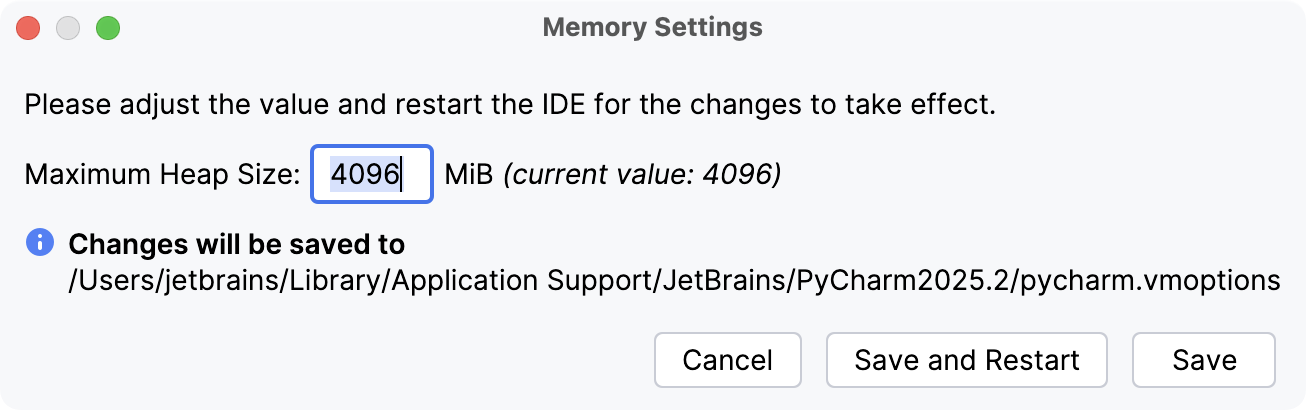The image size is (1306, 410).
Task: Click the italic "current value: 4096" hint
Action: 642,175
